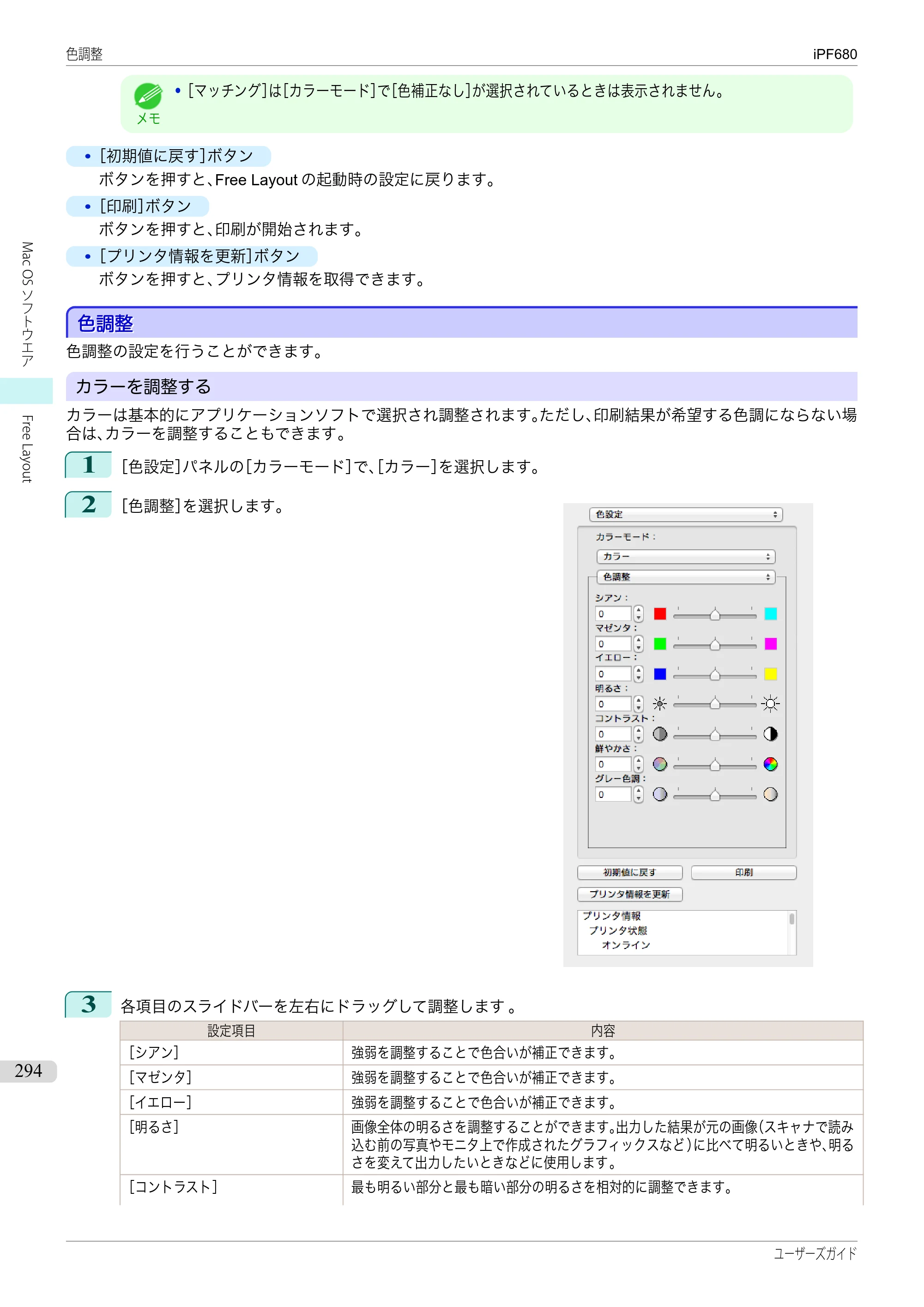Click the page number 294
Viewport: 924px width, 1307px height.
click(28, 1071)
